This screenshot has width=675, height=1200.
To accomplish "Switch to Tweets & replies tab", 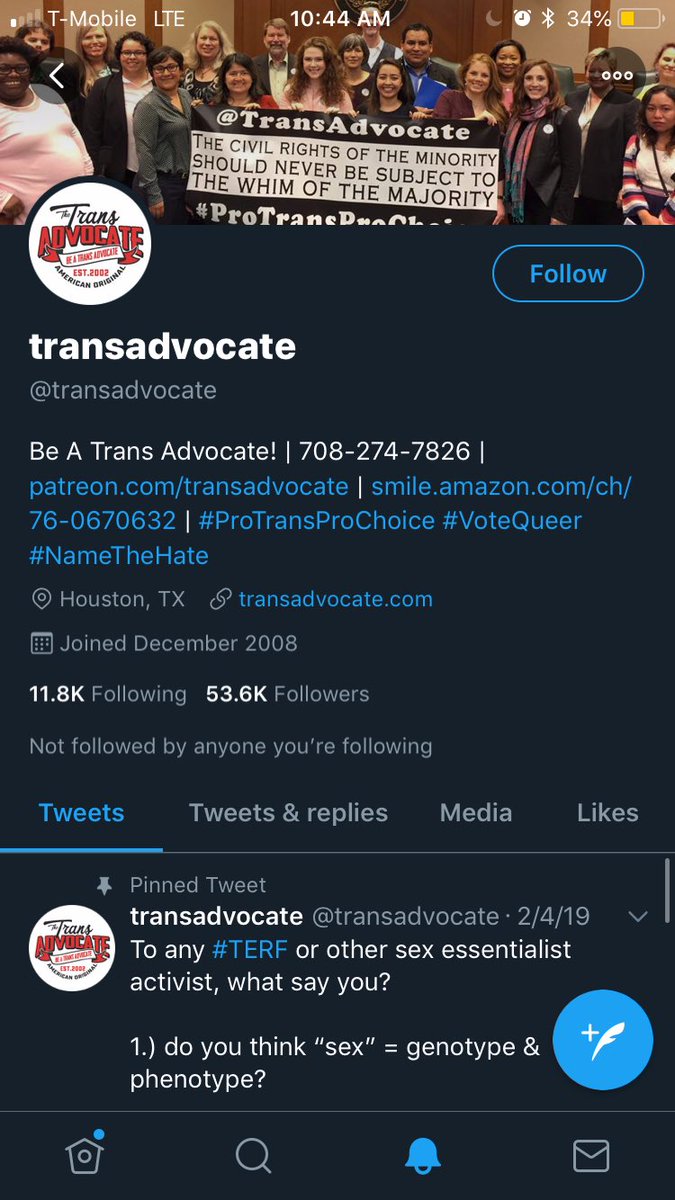I will point(288,813).
